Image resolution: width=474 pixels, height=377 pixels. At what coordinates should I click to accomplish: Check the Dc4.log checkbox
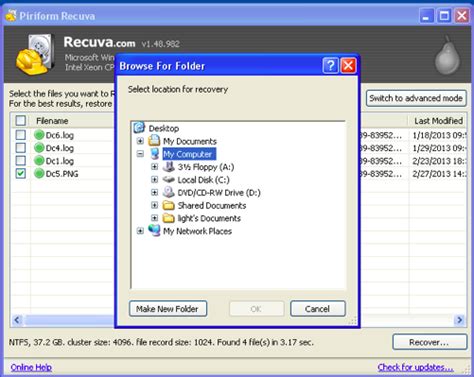21,148
